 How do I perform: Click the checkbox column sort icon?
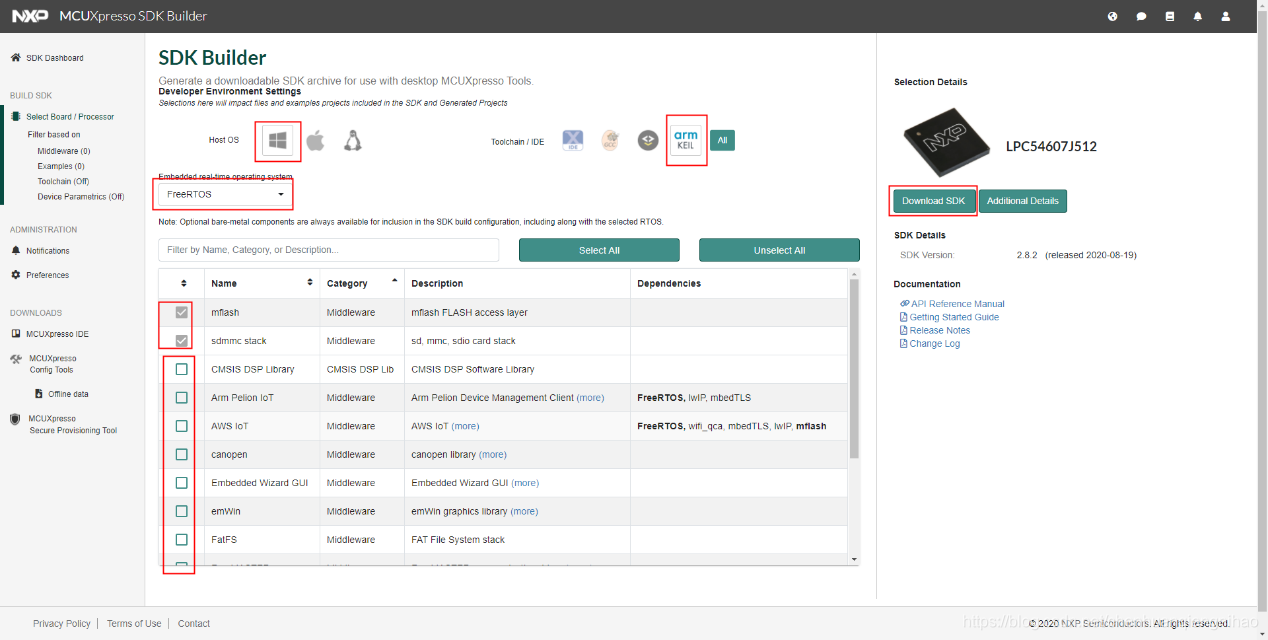point(183,283)
